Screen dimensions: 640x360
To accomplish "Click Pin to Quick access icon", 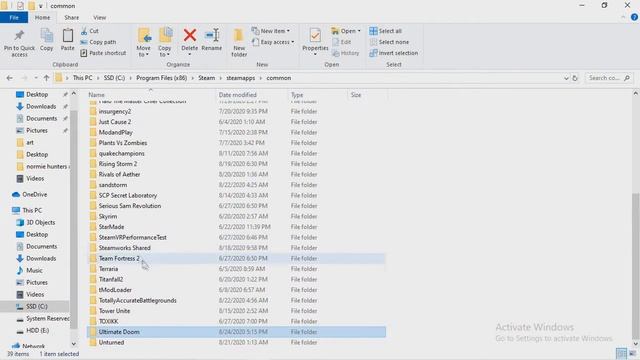I will pyautogui.click(x=19, y=36).
